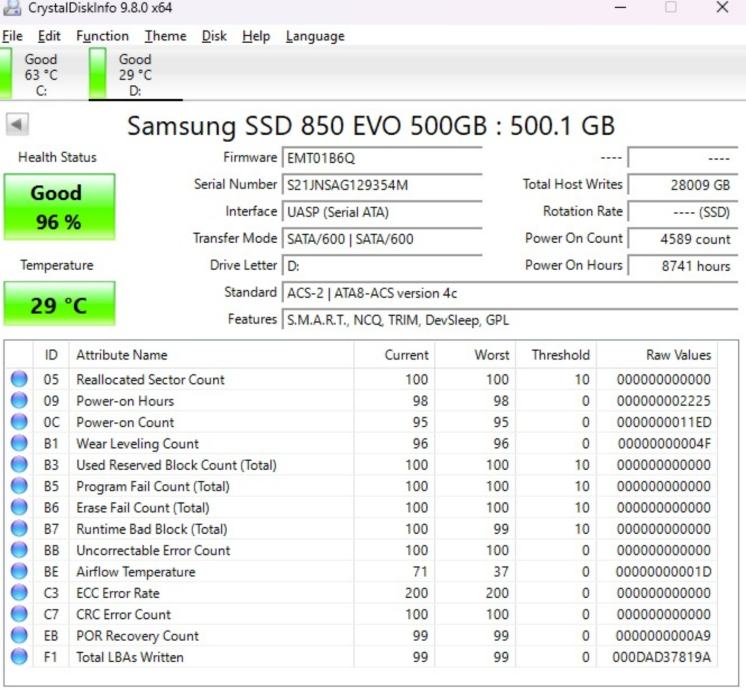Image resolution: width=746 pixels, height=690 pixels.
Task: Click status orb beside ECC Error Rate
Action: pos(20,593)
